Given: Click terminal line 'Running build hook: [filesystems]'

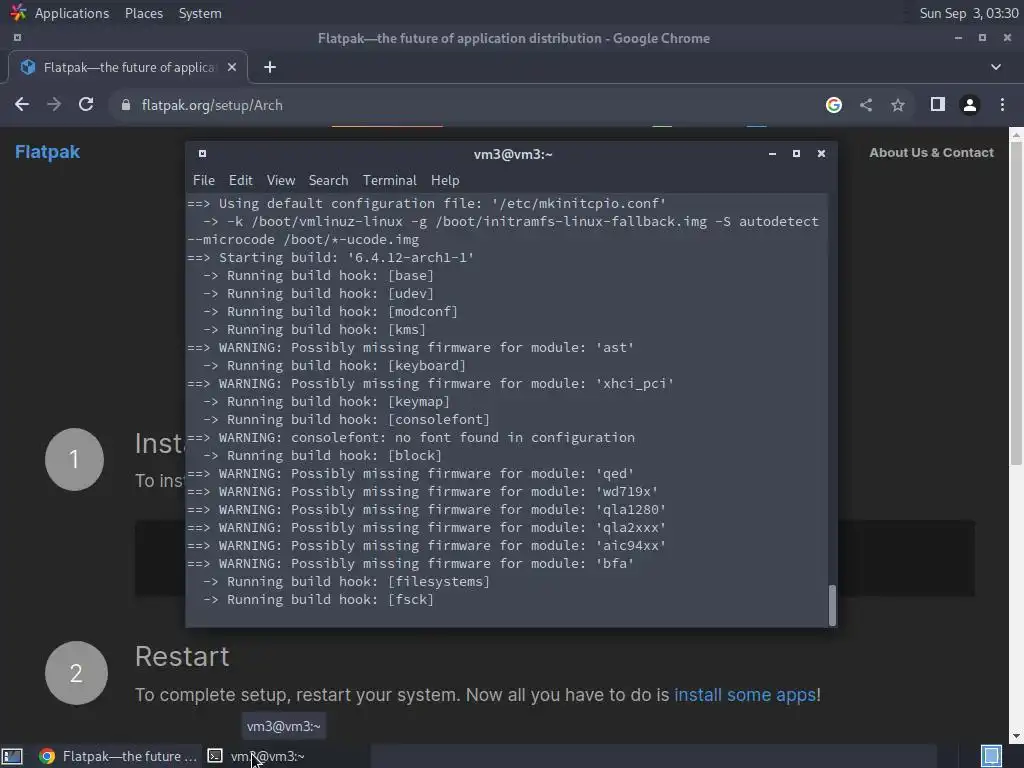Looking at the screenshot, I should pos(346,581).
